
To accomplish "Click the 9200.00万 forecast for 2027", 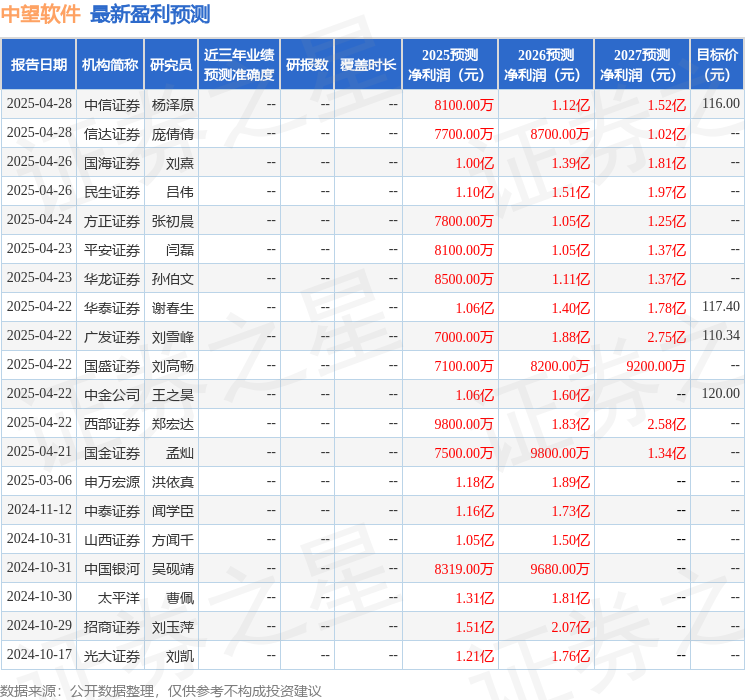I will [x=656, y=366].
